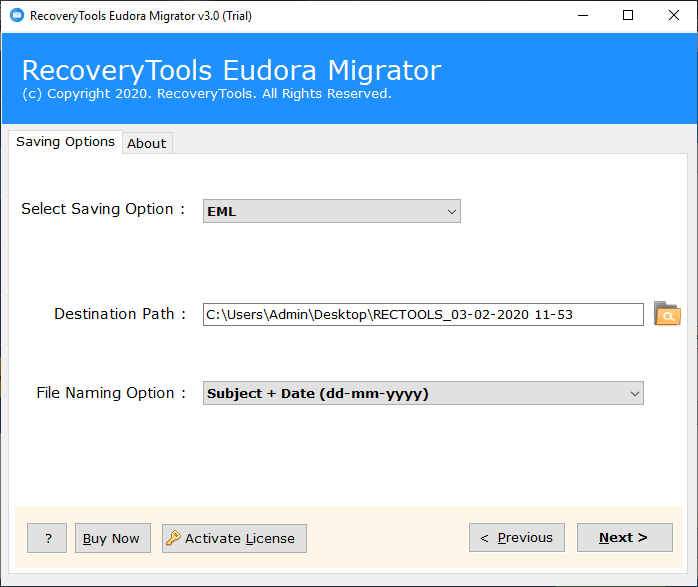
Task: Click inside the Destination Path field
Action: click(x=423, y=315)
